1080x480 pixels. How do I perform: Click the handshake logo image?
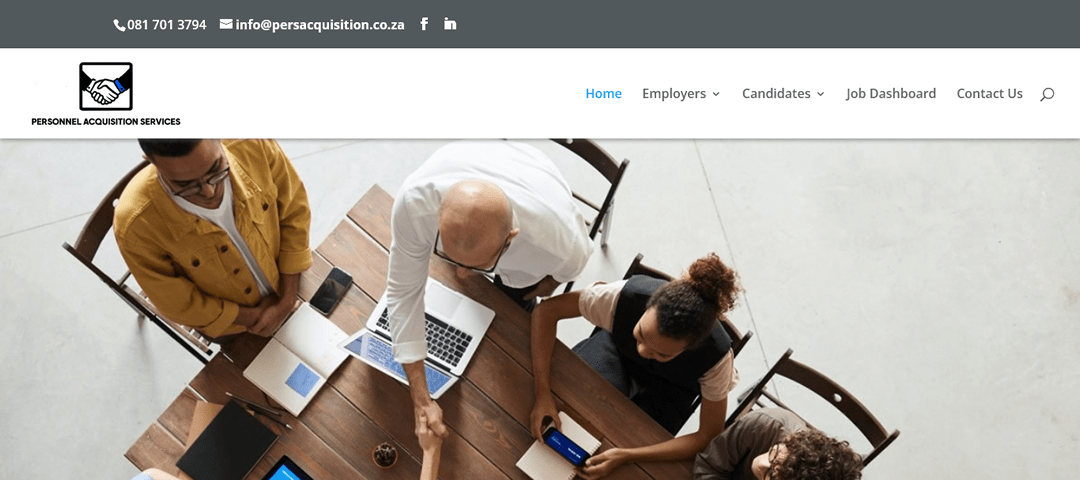pos(106,86)
